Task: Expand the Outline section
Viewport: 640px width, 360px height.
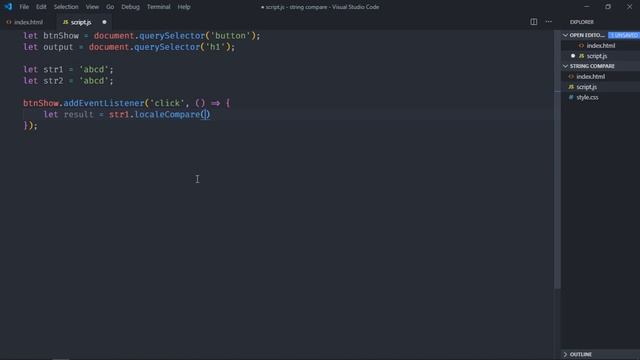Action: (x=565, y=354)
